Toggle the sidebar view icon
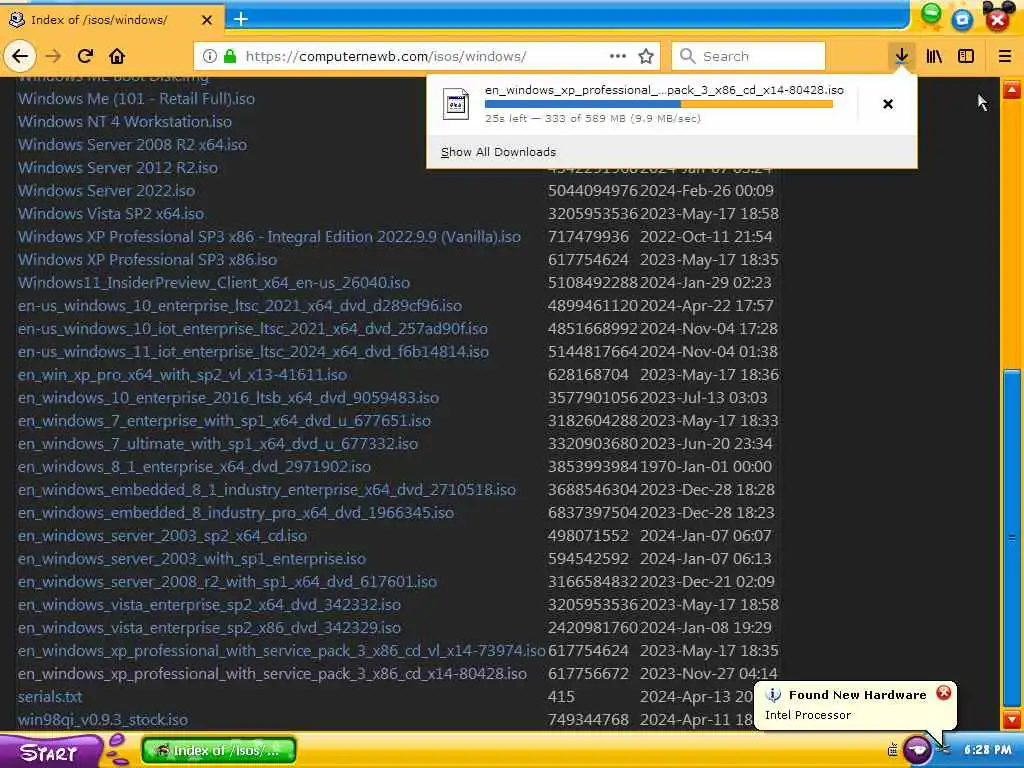This screenshot has height=768, width=1024. coord(966,56)
